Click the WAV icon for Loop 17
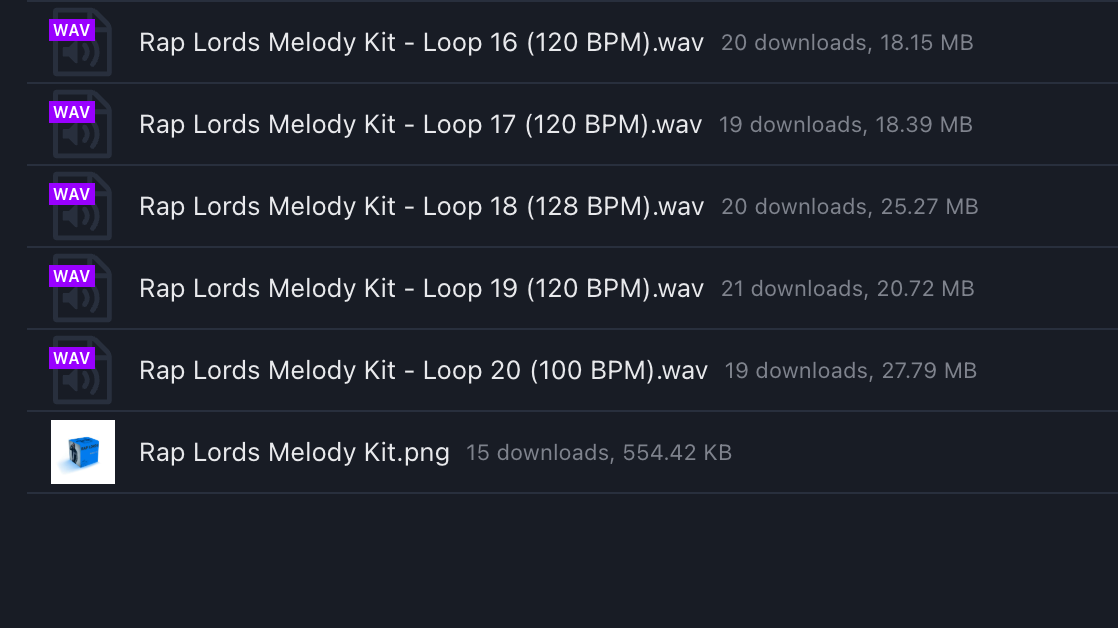1118x628 pixels. pyautogui.click(x=72, y=111)
